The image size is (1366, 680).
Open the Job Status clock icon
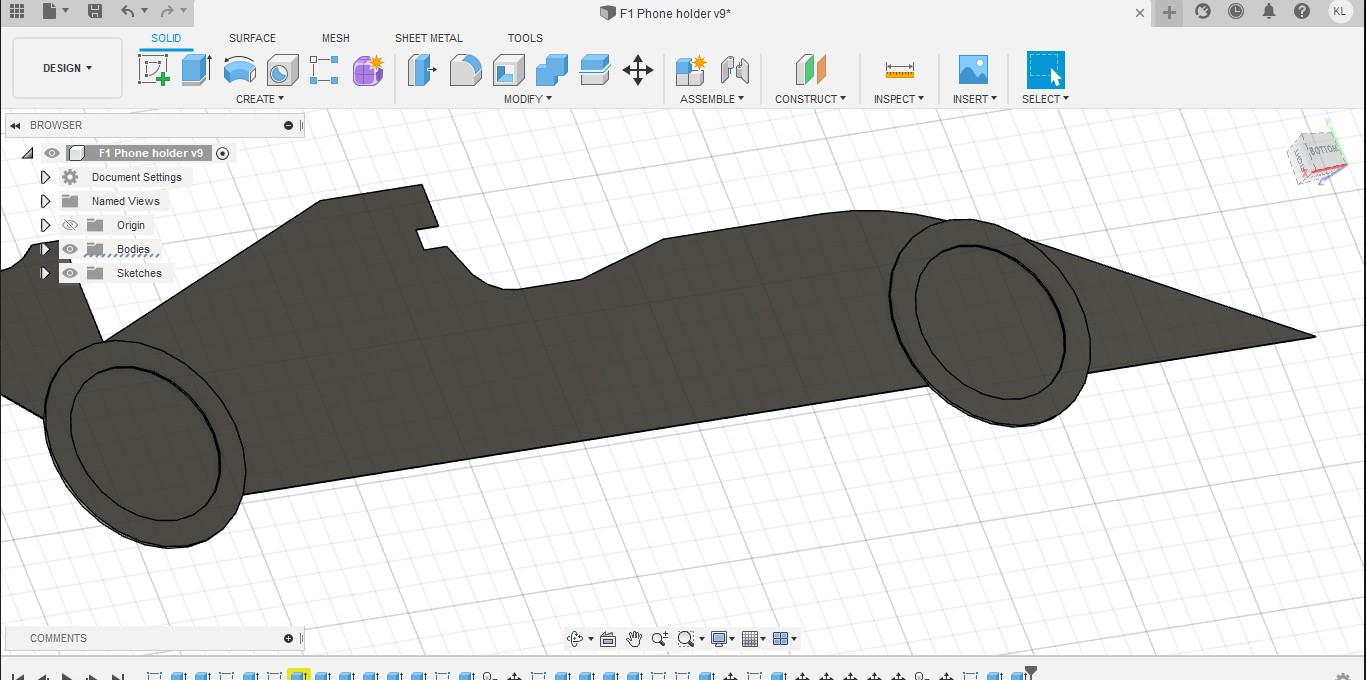pos(1236,12)
